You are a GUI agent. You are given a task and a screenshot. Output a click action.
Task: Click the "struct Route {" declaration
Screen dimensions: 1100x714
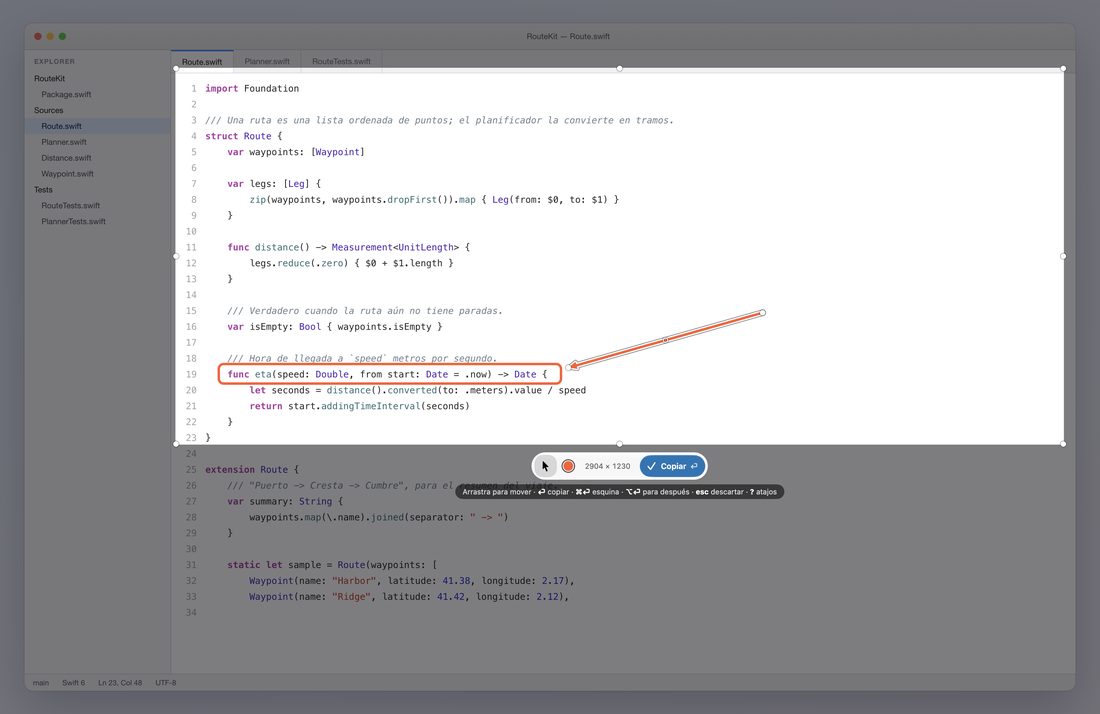[x=243, y=136]
